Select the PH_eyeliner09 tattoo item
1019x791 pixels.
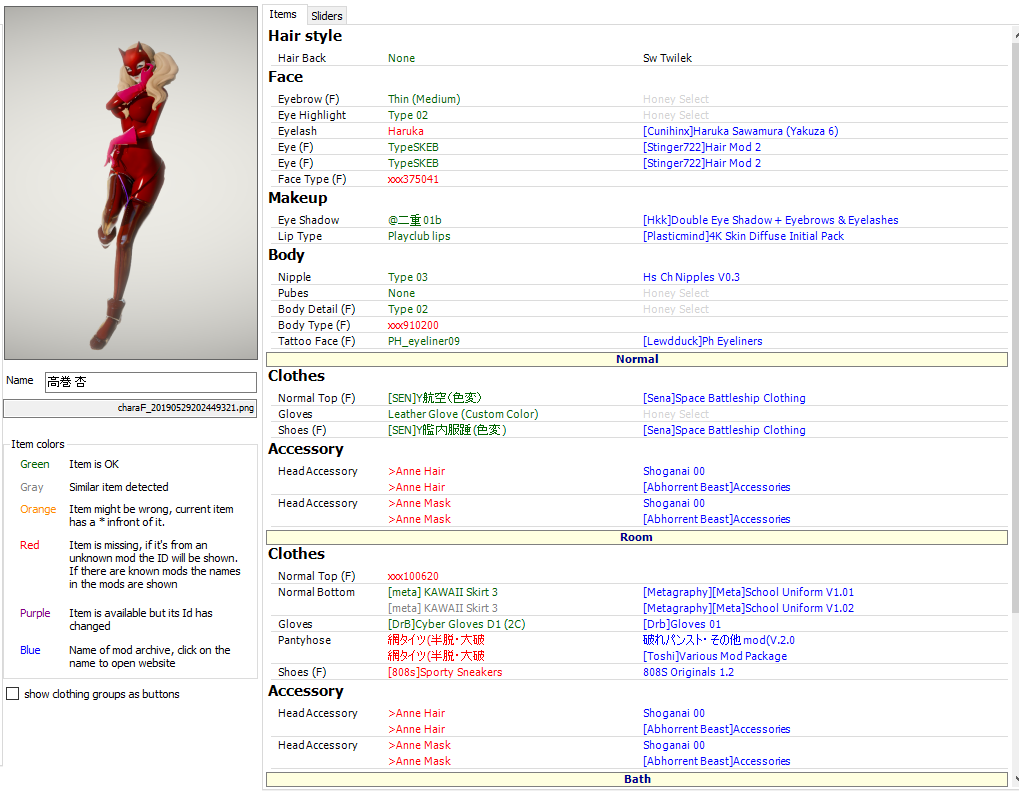424,341
